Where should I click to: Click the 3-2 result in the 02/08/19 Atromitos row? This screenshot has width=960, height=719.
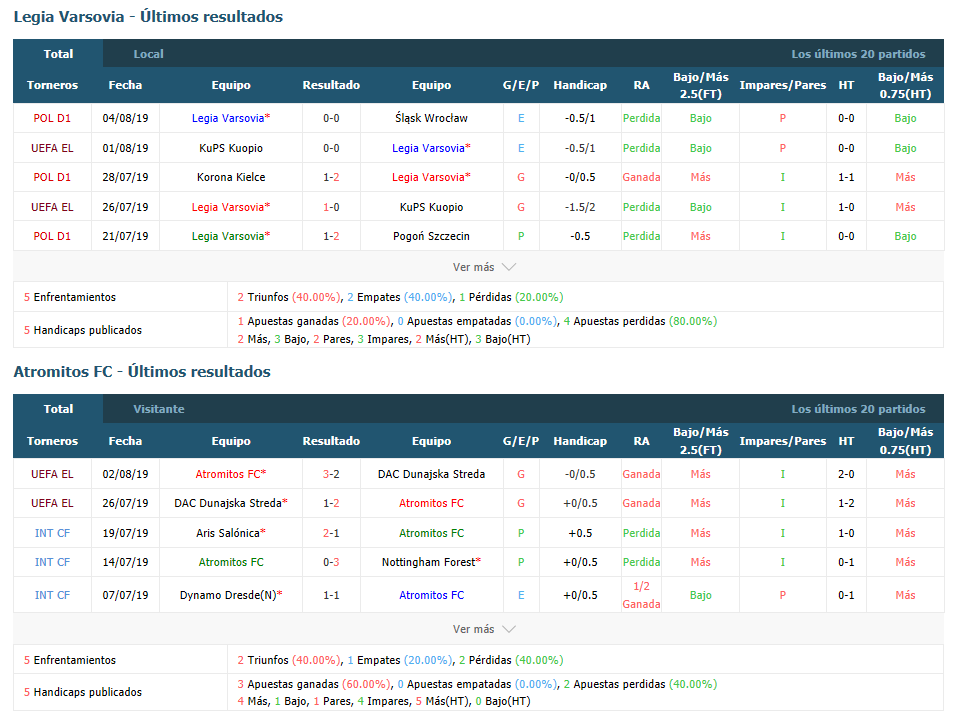click(331, 474)
